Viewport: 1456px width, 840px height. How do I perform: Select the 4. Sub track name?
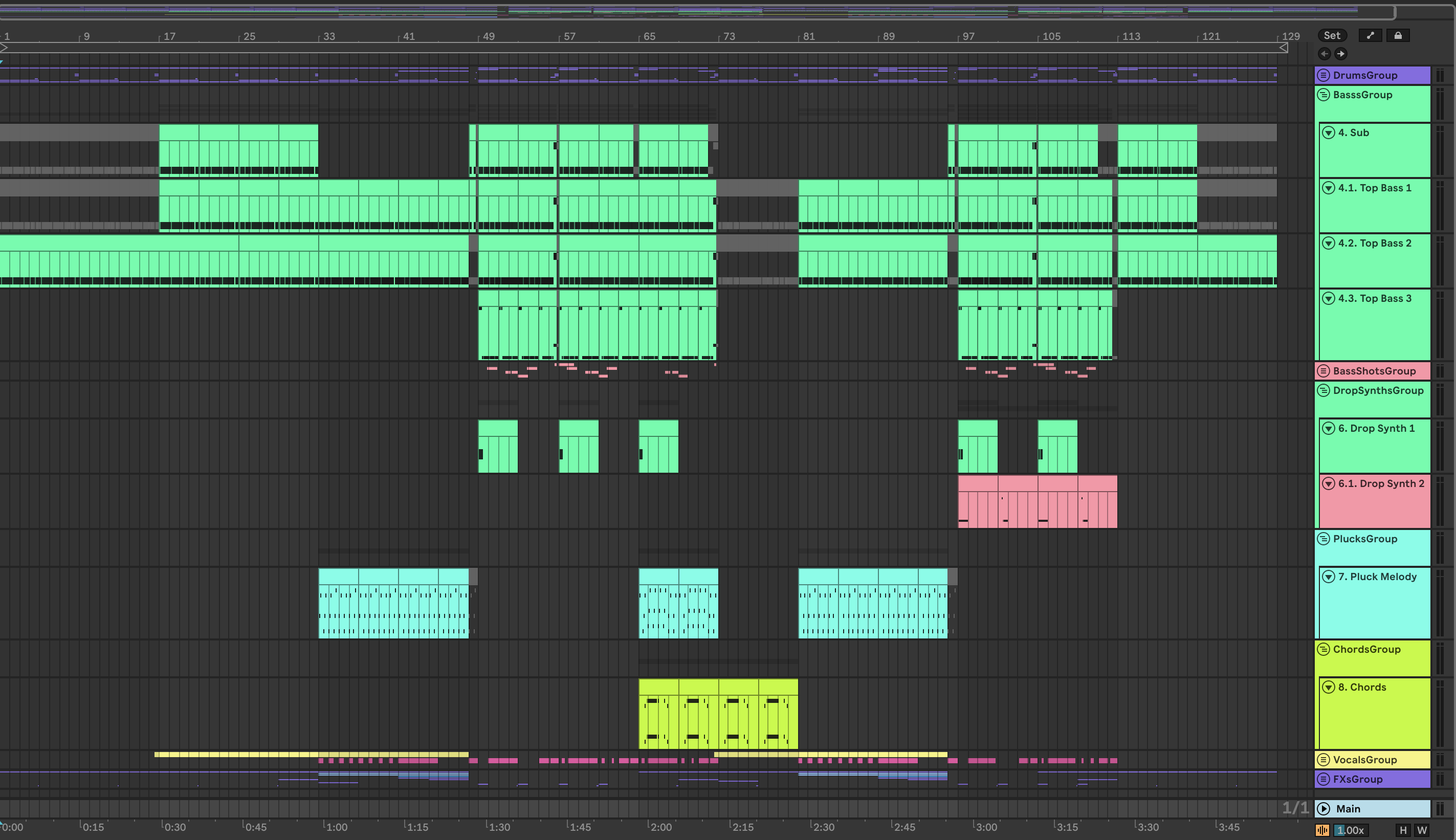click(x=1353, y=132)
